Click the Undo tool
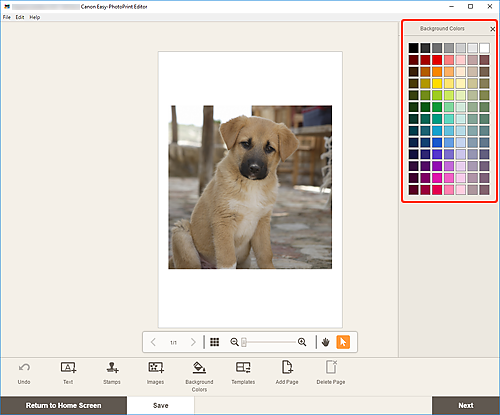Image resolution: width=500 pixels, height=415 pixels. (x=24, y=373)
